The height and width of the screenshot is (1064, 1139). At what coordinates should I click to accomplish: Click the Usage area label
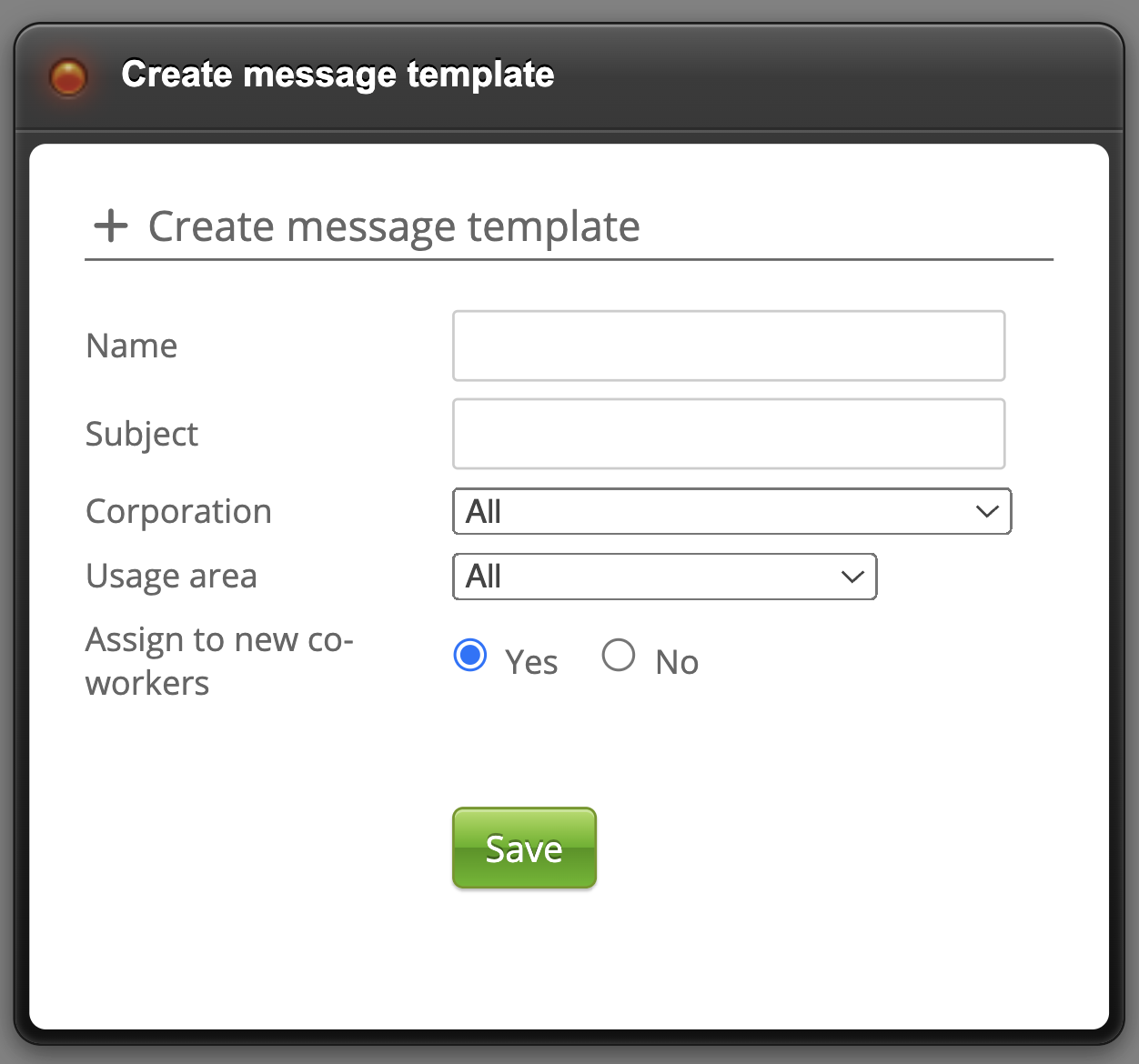click(x=172, y=577)
